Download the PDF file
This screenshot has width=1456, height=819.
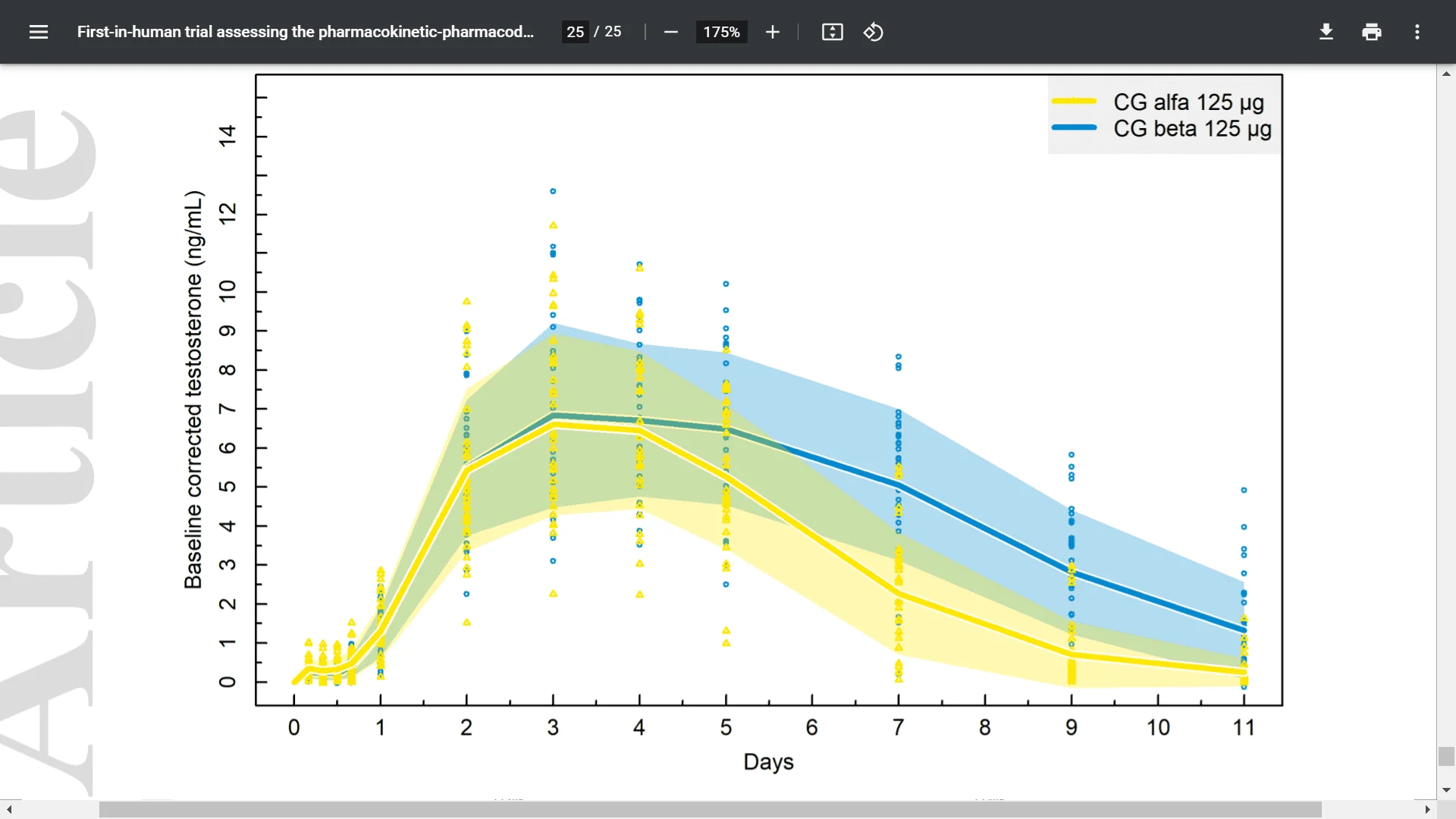click(1326, 32)
